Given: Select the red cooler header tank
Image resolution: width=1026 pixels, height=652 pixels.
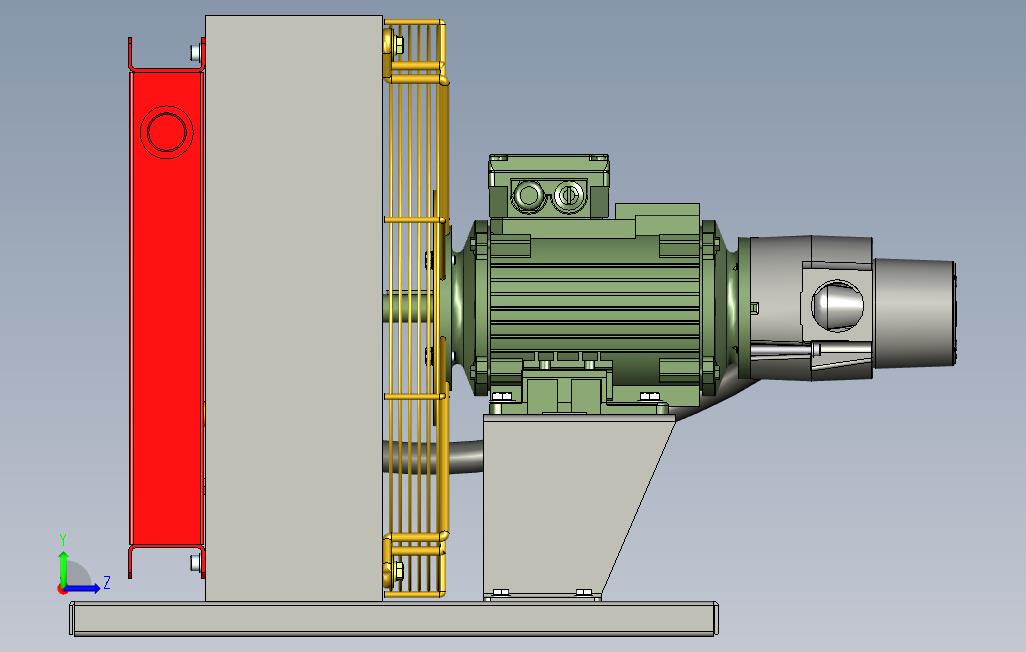Looking at the screenshot, I should coord(166,308).
